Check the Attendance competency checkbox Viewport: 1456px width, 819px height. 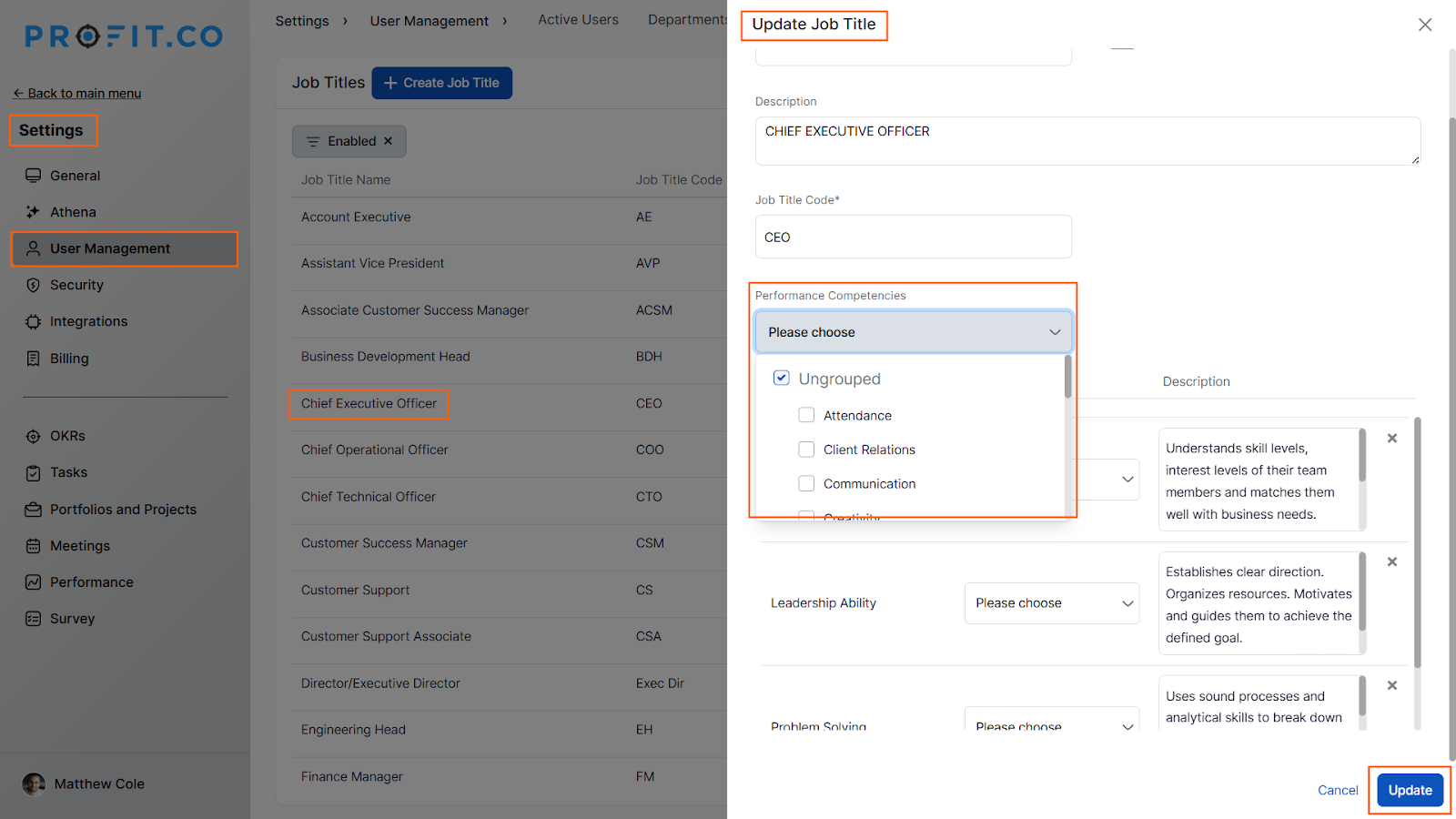point(806,415)
